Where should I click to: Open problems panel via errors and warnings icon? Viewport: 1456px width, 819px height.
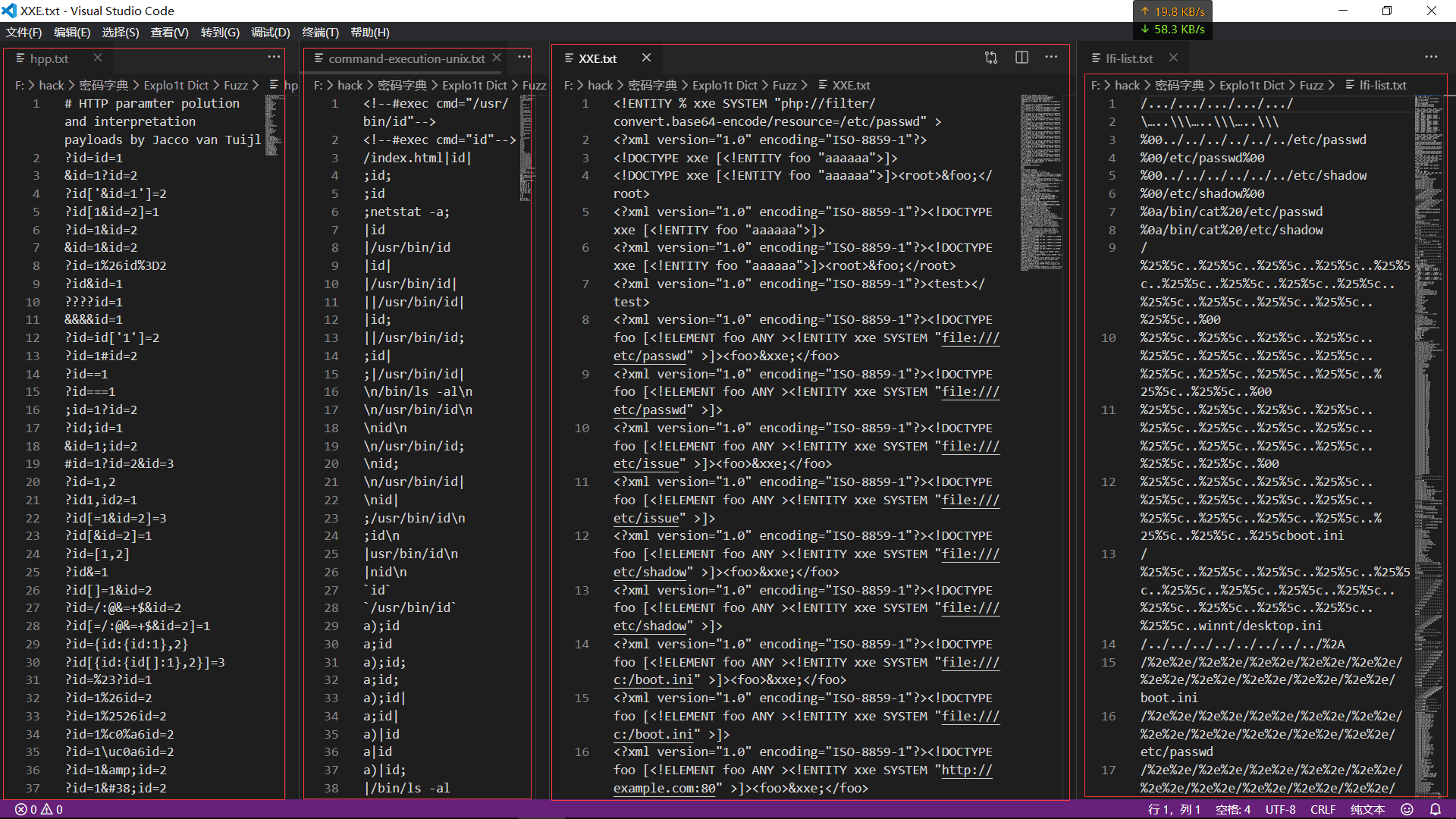click(39, 809)
